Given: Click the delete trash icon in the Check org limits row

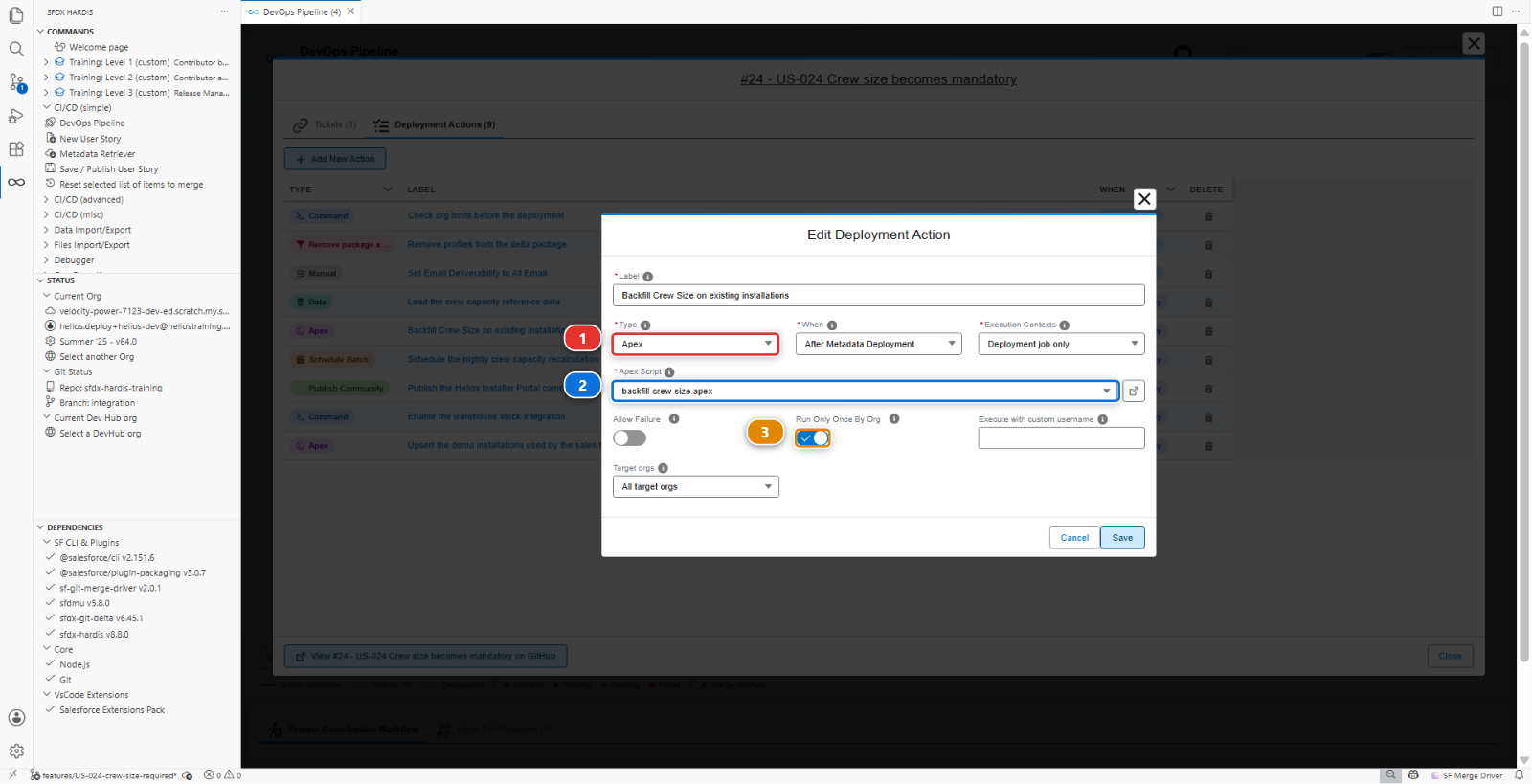Looking at the screenshot, I should [1208, 216].
